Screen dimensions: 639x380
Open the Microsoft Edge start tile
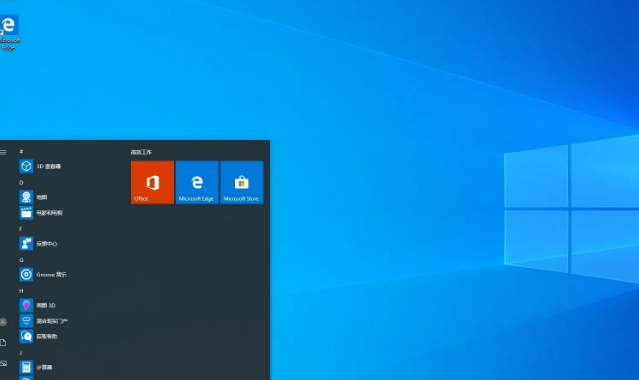pyautogui.click(x=197, y=182)
